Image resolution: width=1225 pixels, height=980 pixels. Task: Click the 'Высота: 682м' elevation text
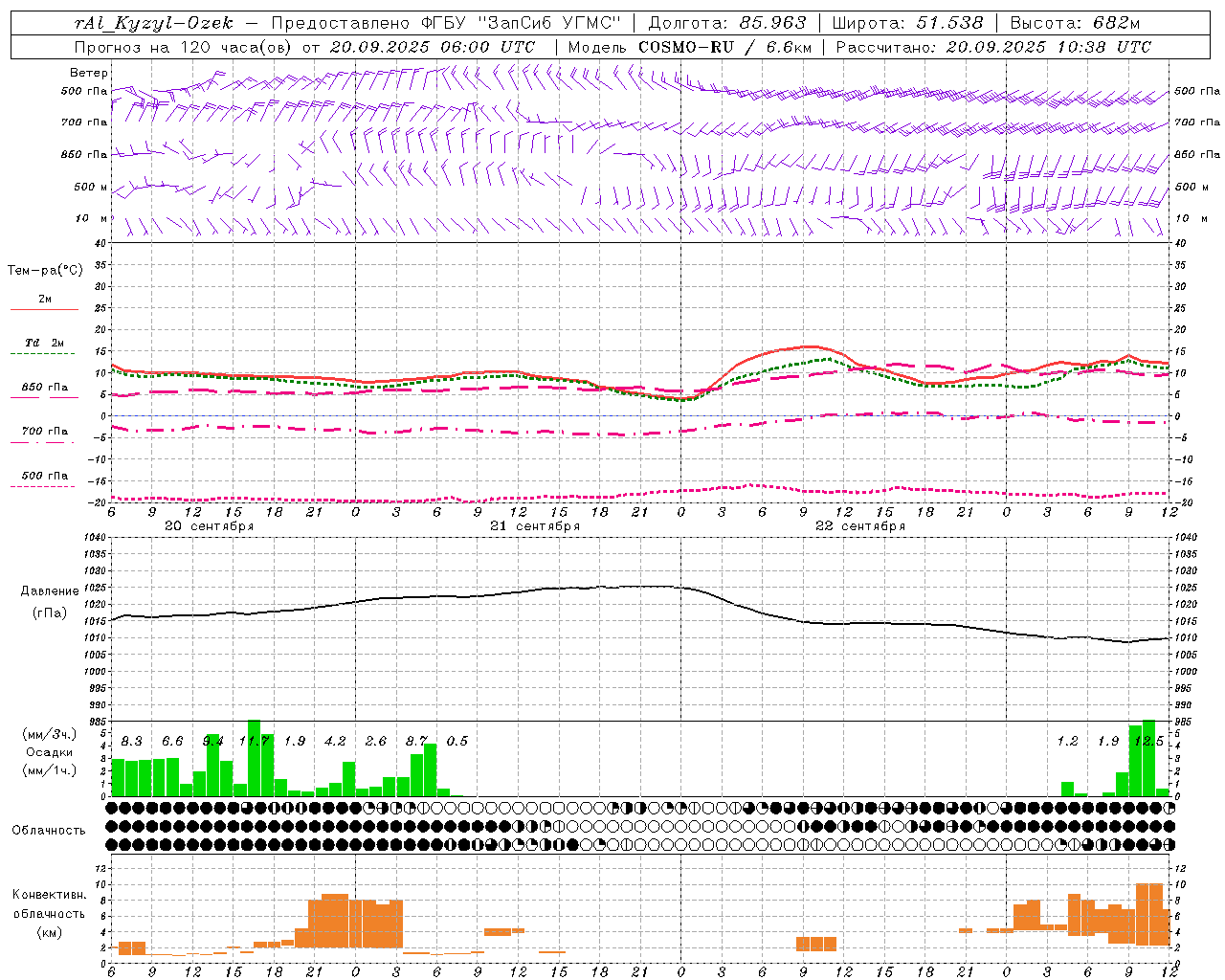click(1076, 23)
